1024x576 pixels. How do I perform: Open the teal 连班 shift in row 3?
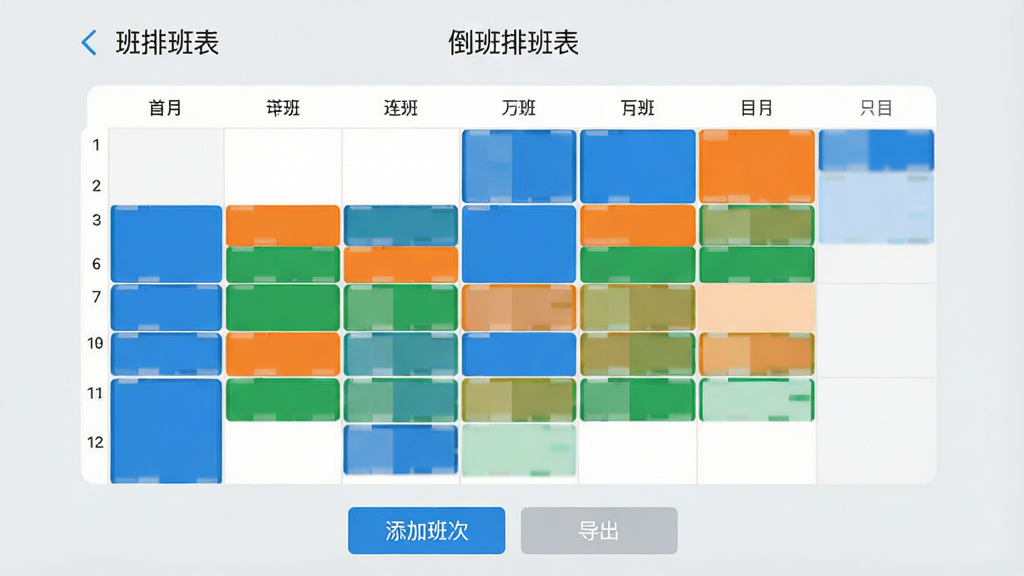coord(400,225)
